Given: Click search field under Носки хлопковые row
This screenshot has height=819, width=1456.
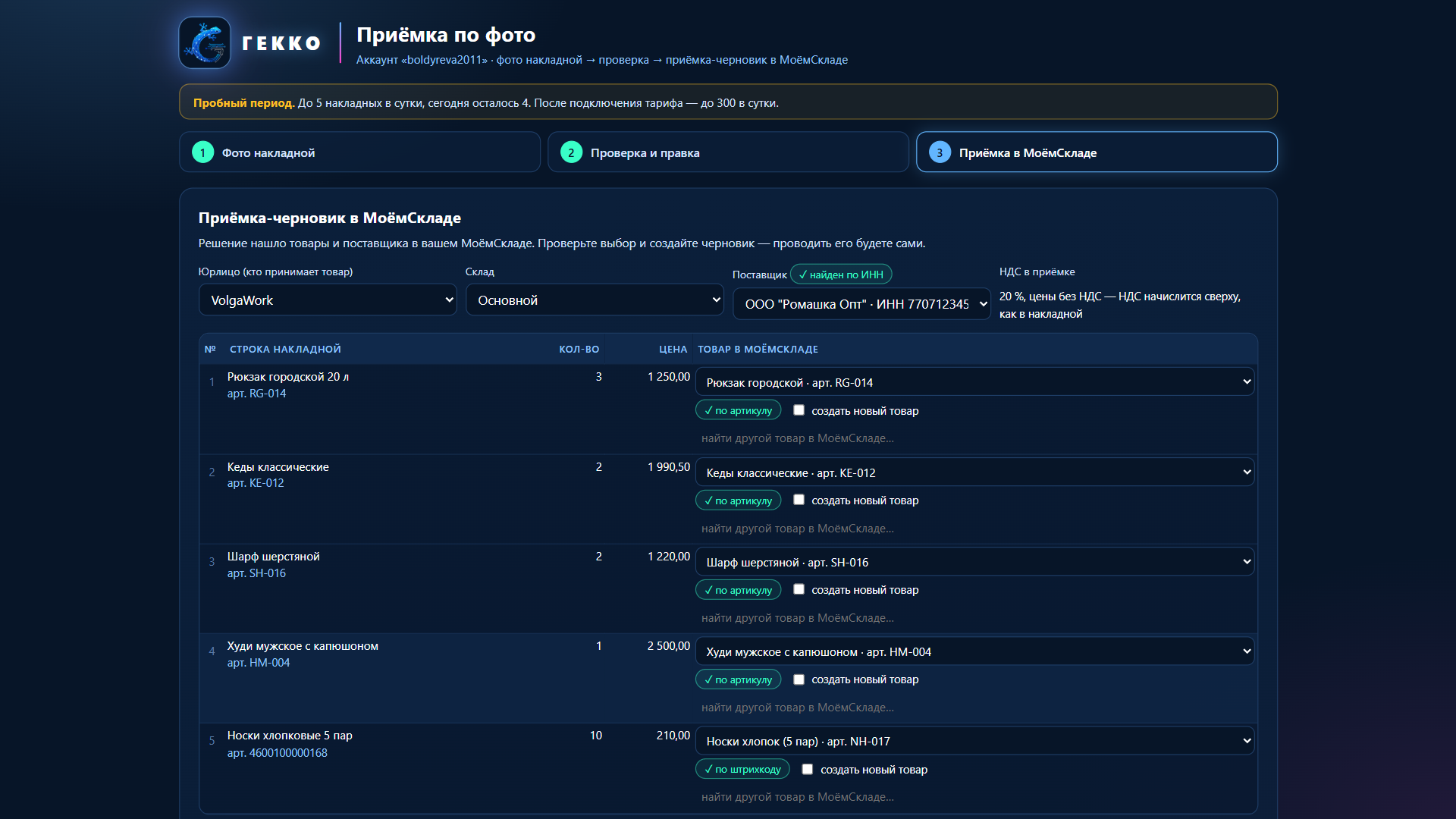Looking at the screenshot, I should point(974,797).
